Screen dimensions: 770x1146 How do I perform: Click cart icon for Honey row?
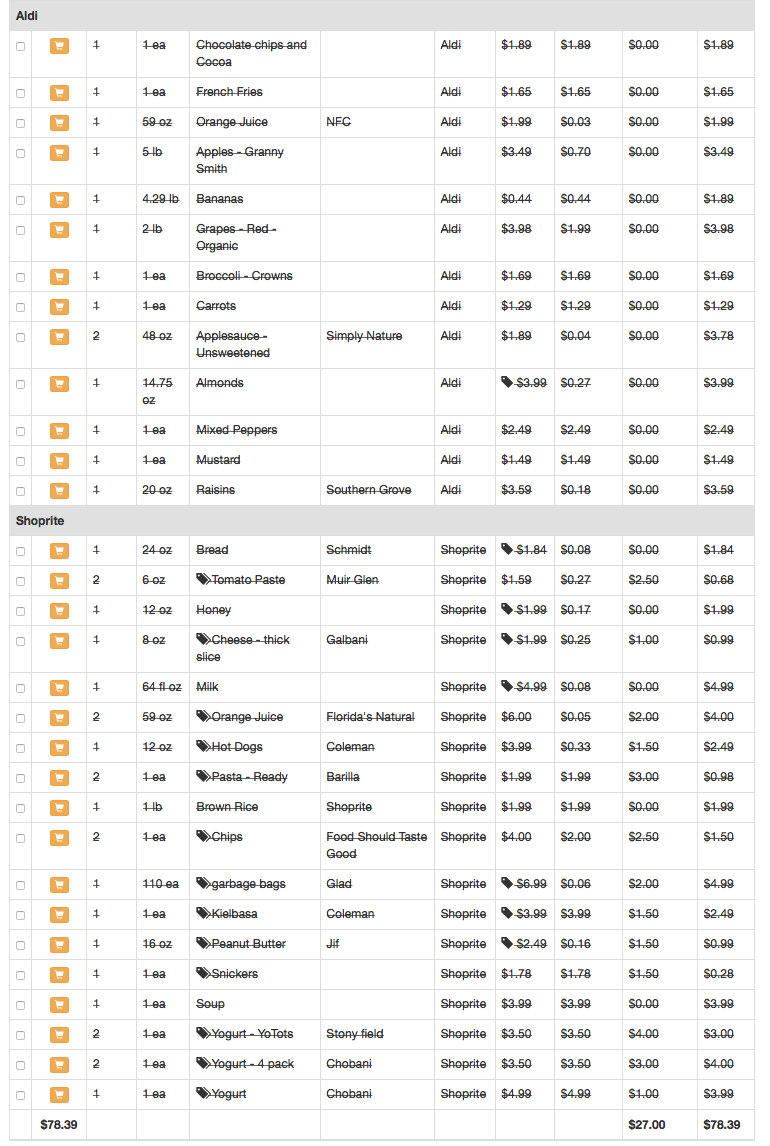pos(59,611)
